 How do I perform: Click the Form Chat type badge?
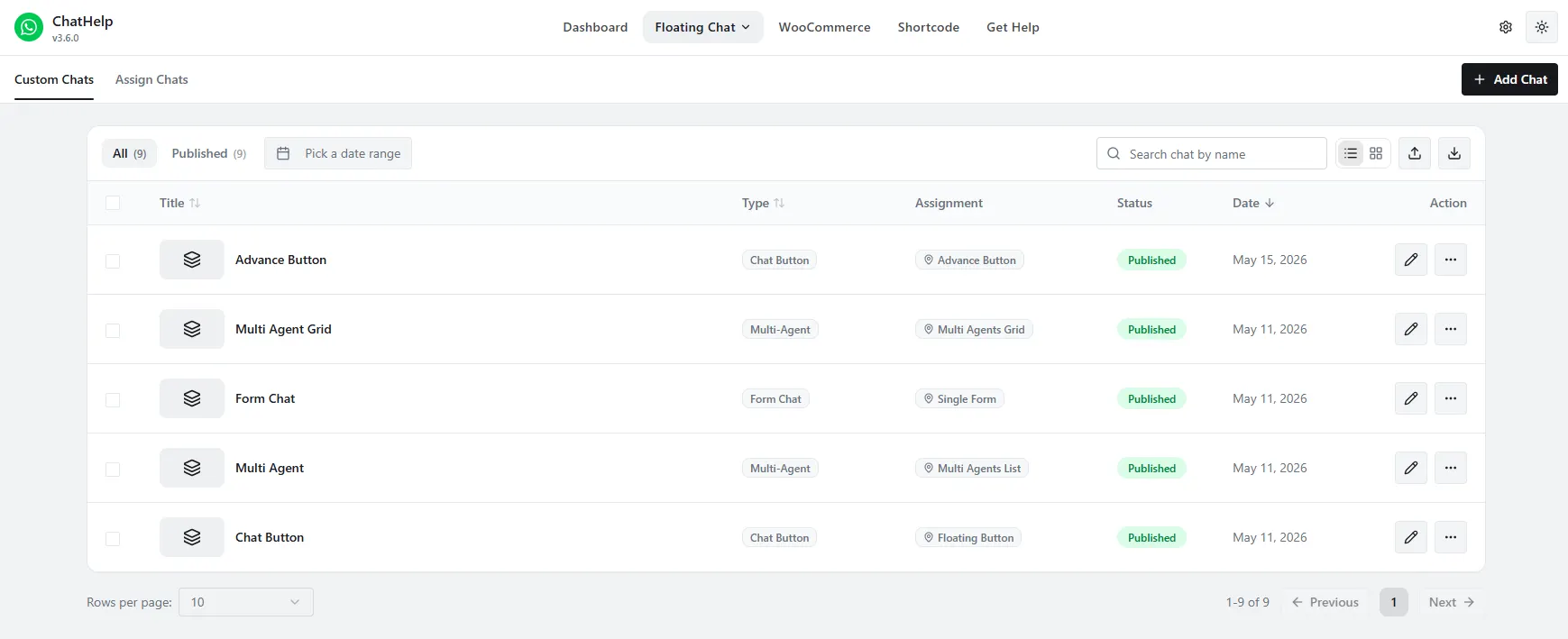tap(775, 399)
